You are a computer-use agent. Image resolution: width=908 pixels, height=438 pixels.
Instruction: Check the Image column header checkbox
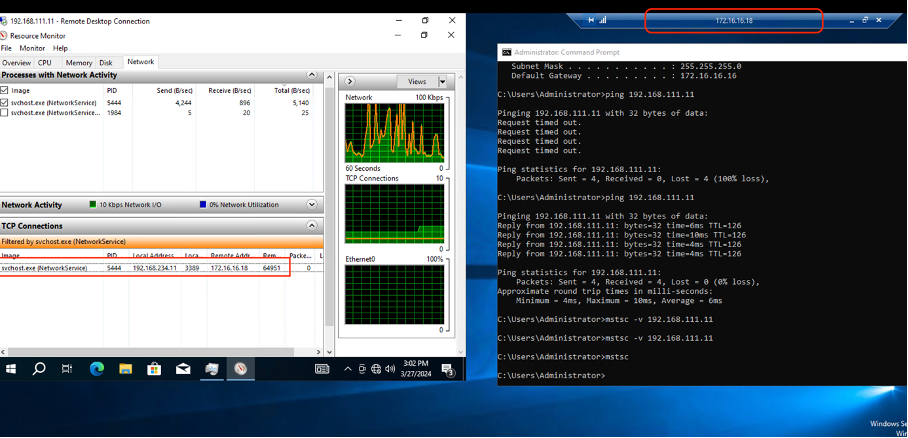pyautogui.click(x=5, y=89)
